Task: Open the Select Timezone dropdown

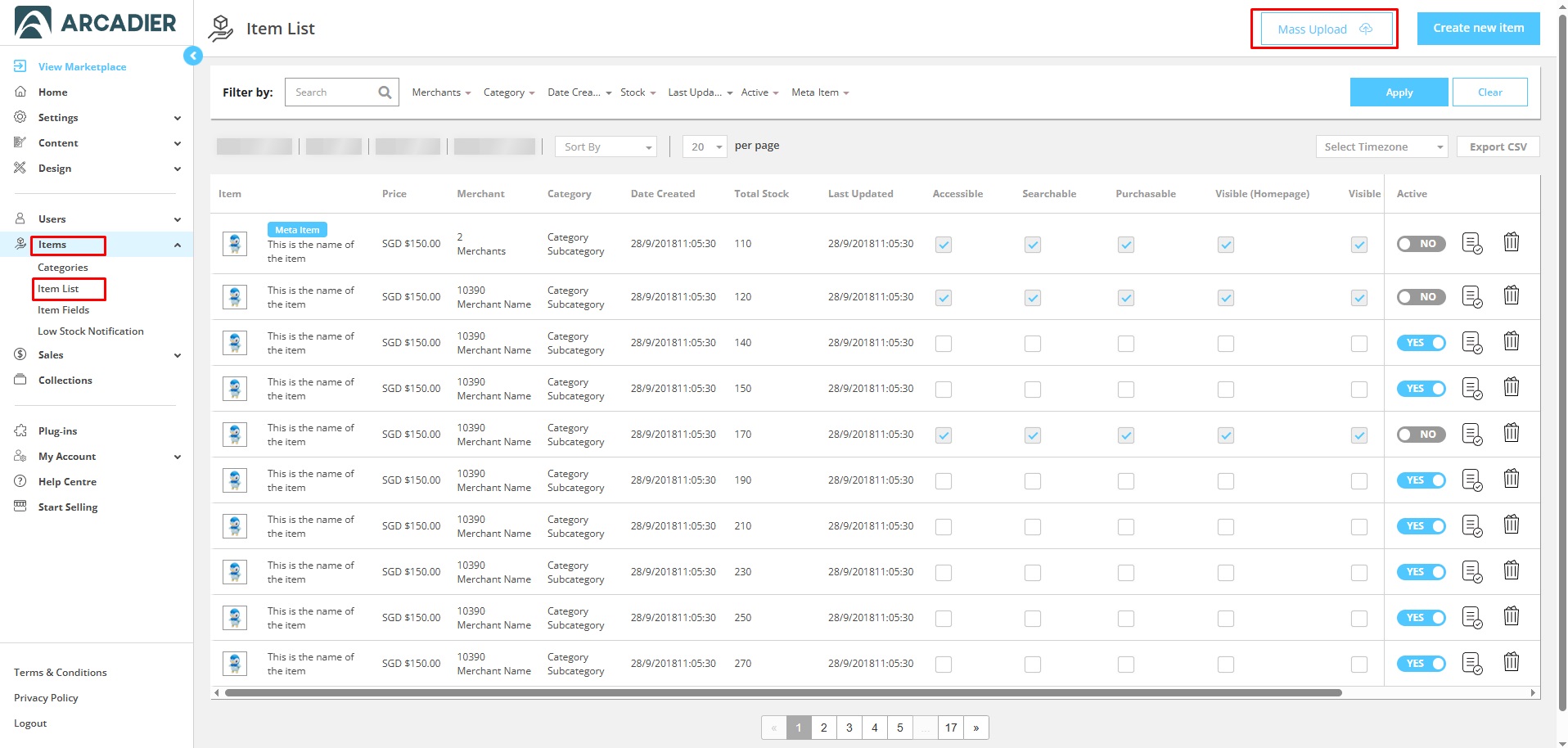Action: click(1381, 147)
